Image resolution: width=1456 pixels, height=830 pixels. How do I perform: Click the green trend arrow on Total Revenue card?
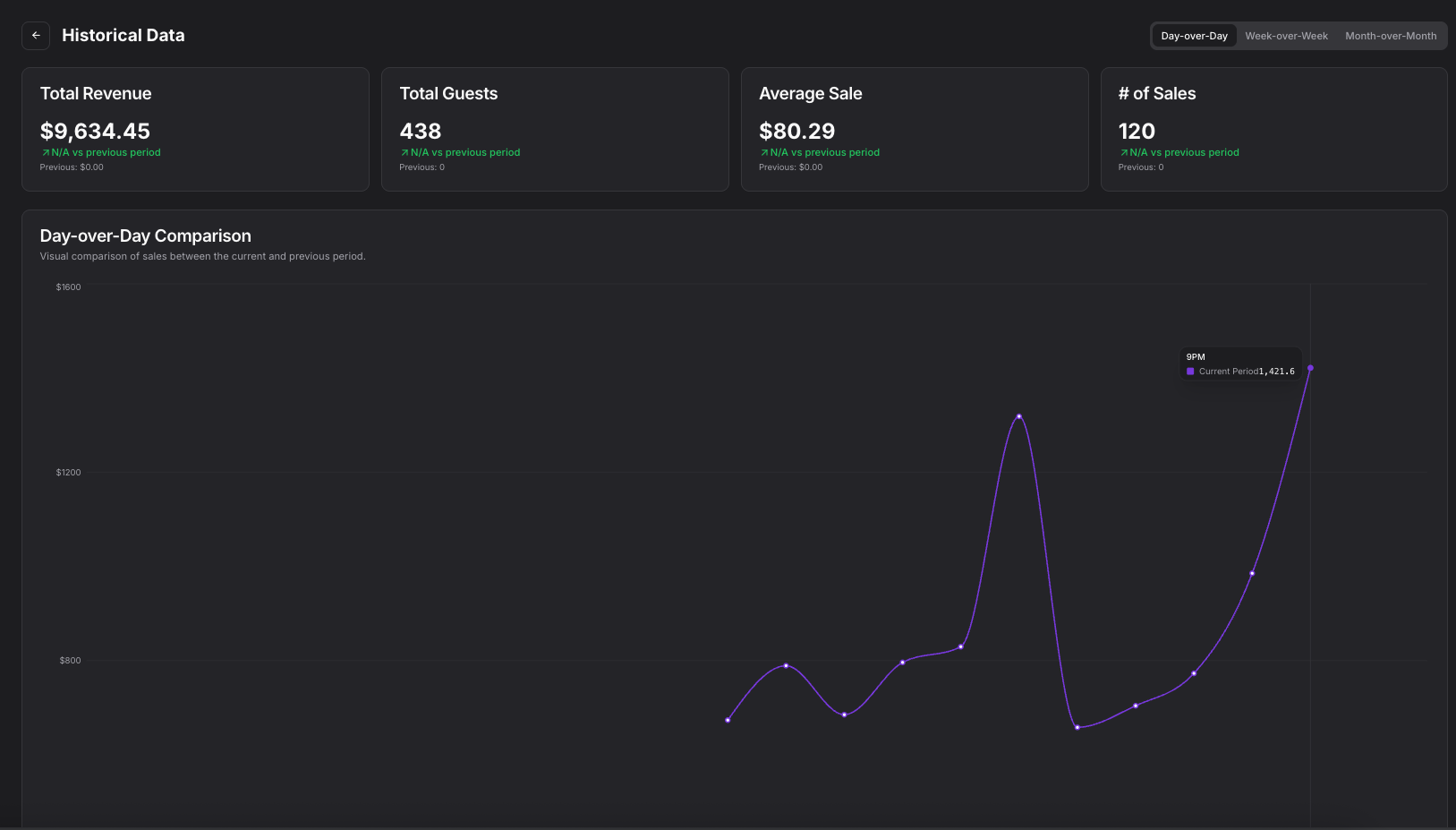coord(44,152)
